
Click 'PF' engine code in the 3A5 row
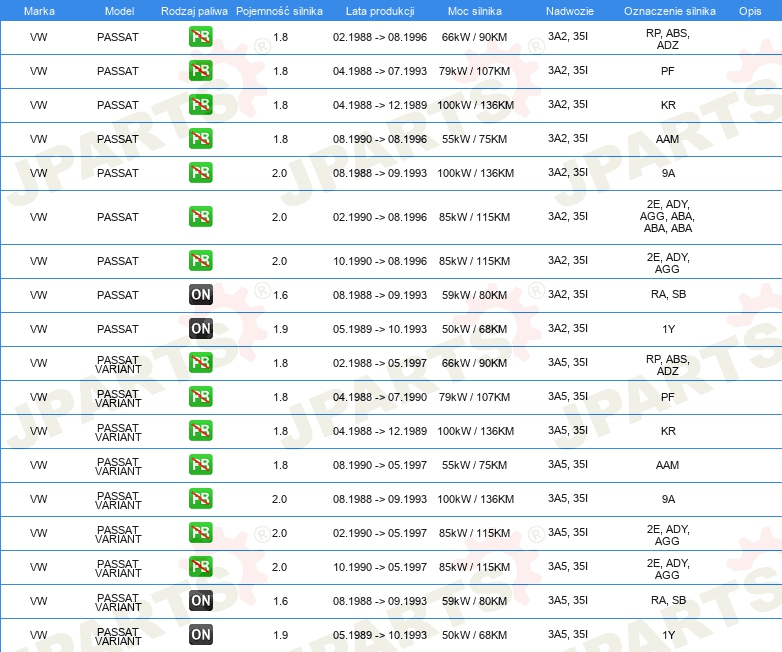(667, 397)
